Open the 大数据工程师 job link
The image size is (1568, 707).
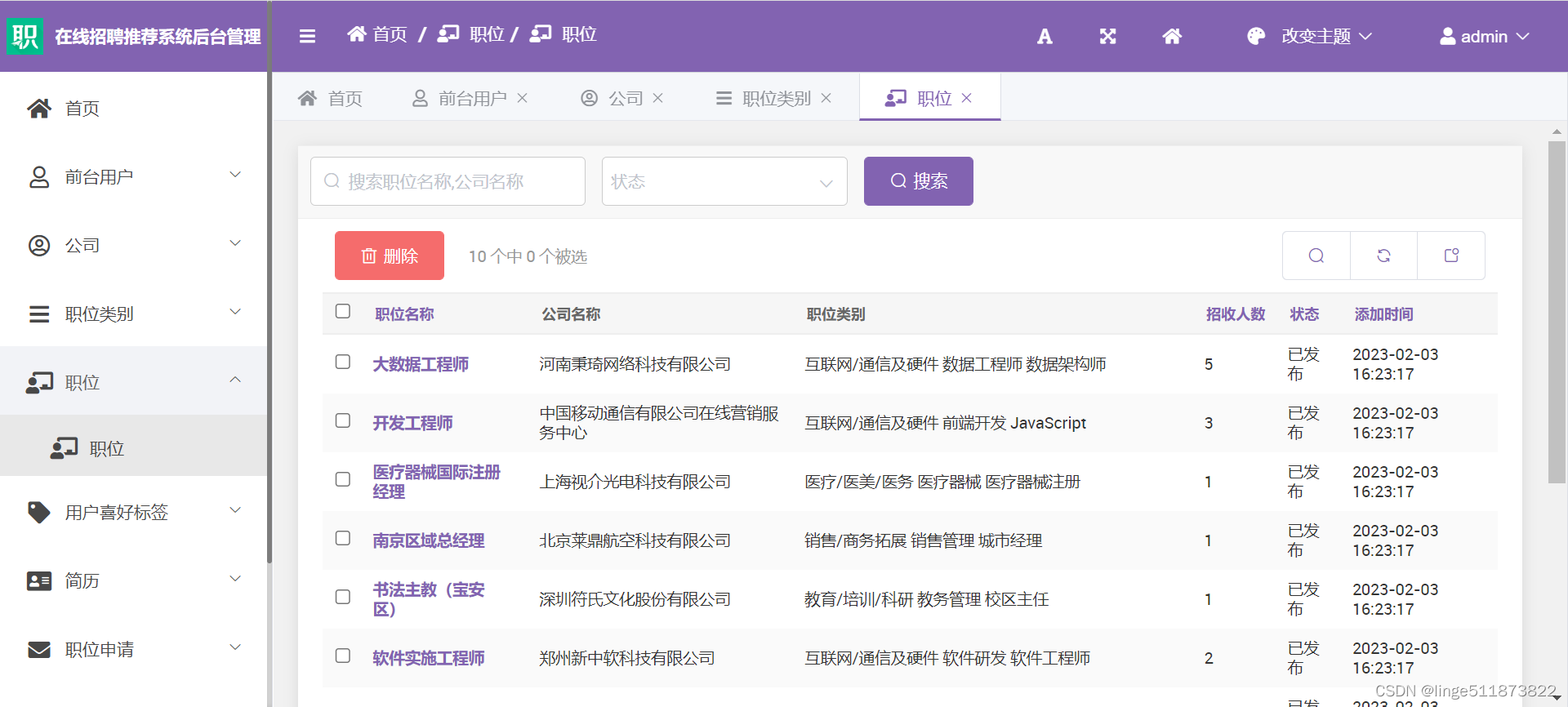421,364
